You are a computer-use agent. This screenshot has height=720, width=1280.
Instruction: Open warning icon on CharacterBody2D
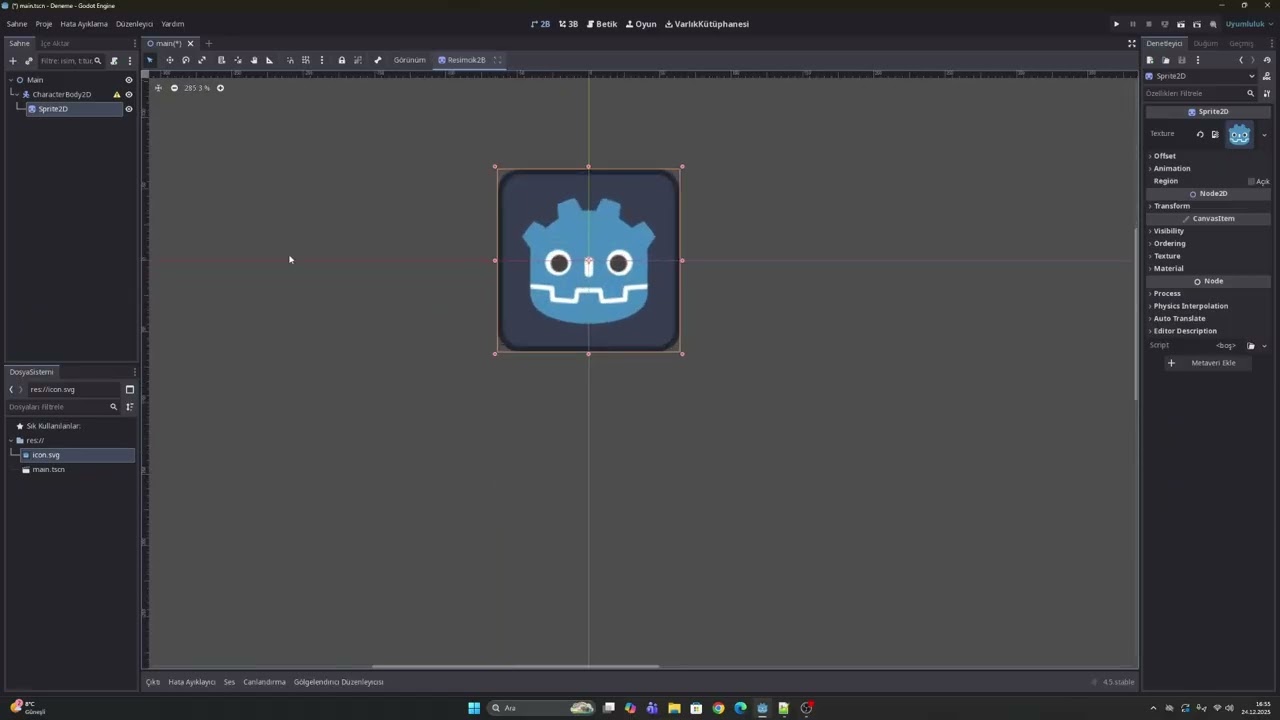117,95
